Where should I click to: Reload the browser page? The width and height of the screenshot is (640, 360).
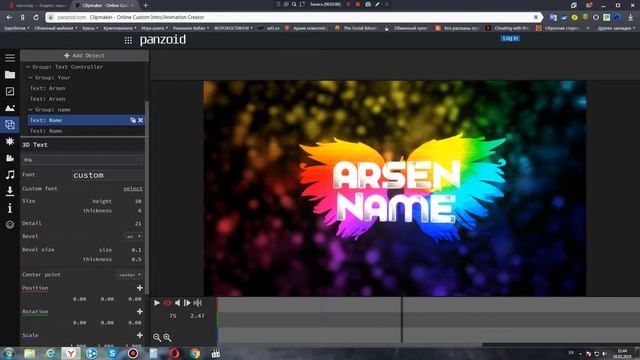click(36, 18)
